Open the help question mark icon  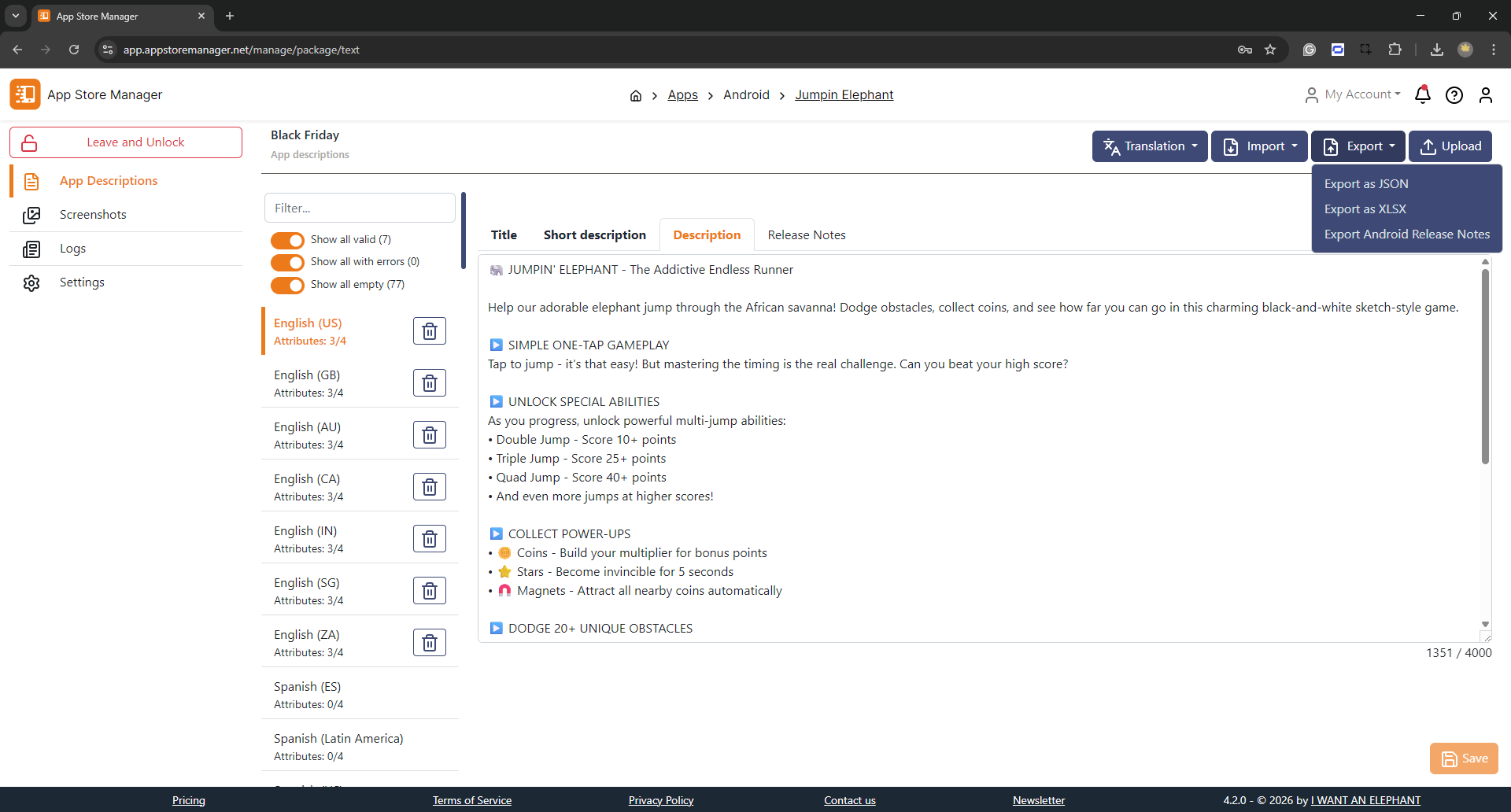[1454, 95]
